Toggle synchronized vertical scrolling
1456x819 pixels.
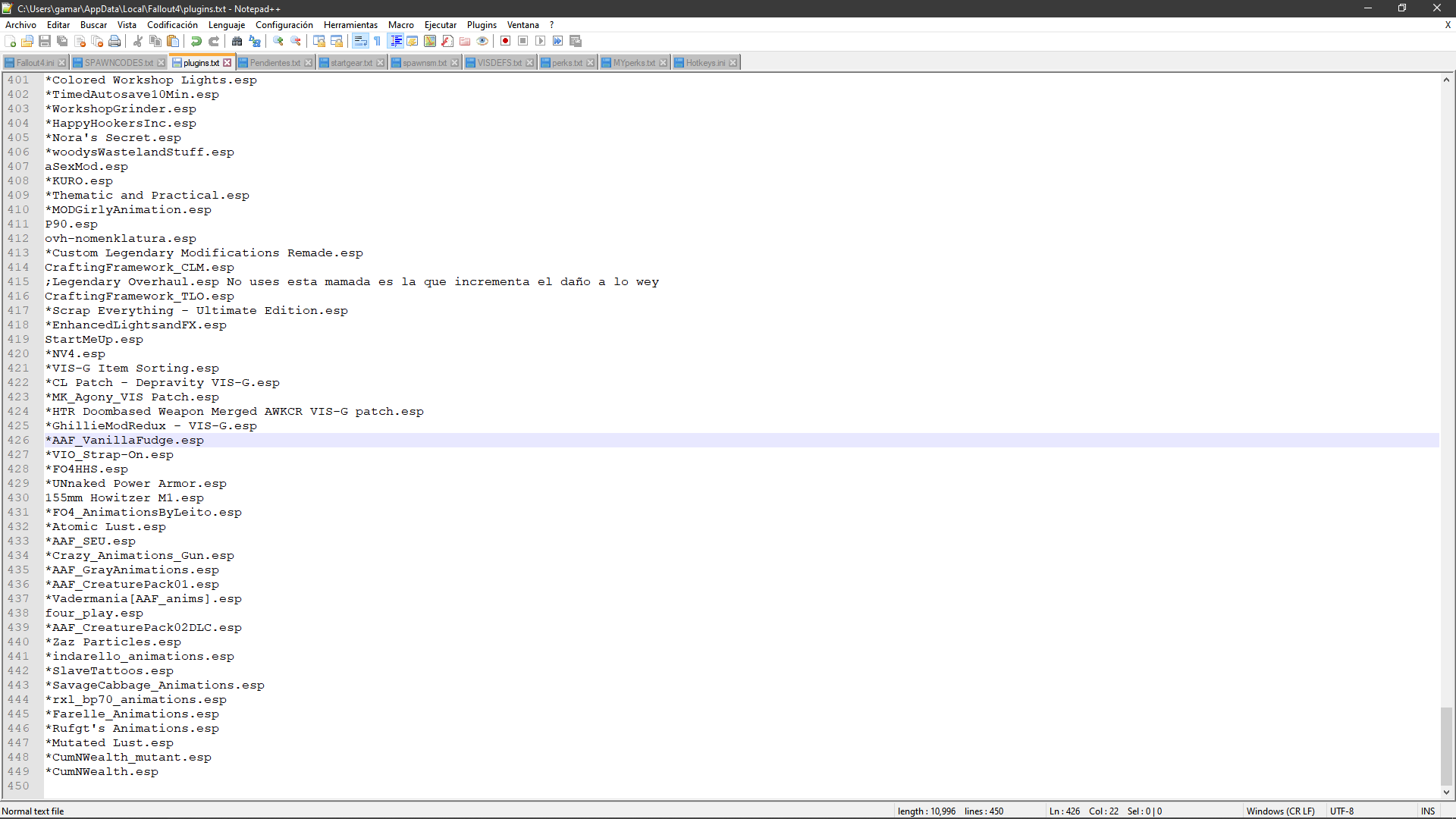tap(319, 41)
